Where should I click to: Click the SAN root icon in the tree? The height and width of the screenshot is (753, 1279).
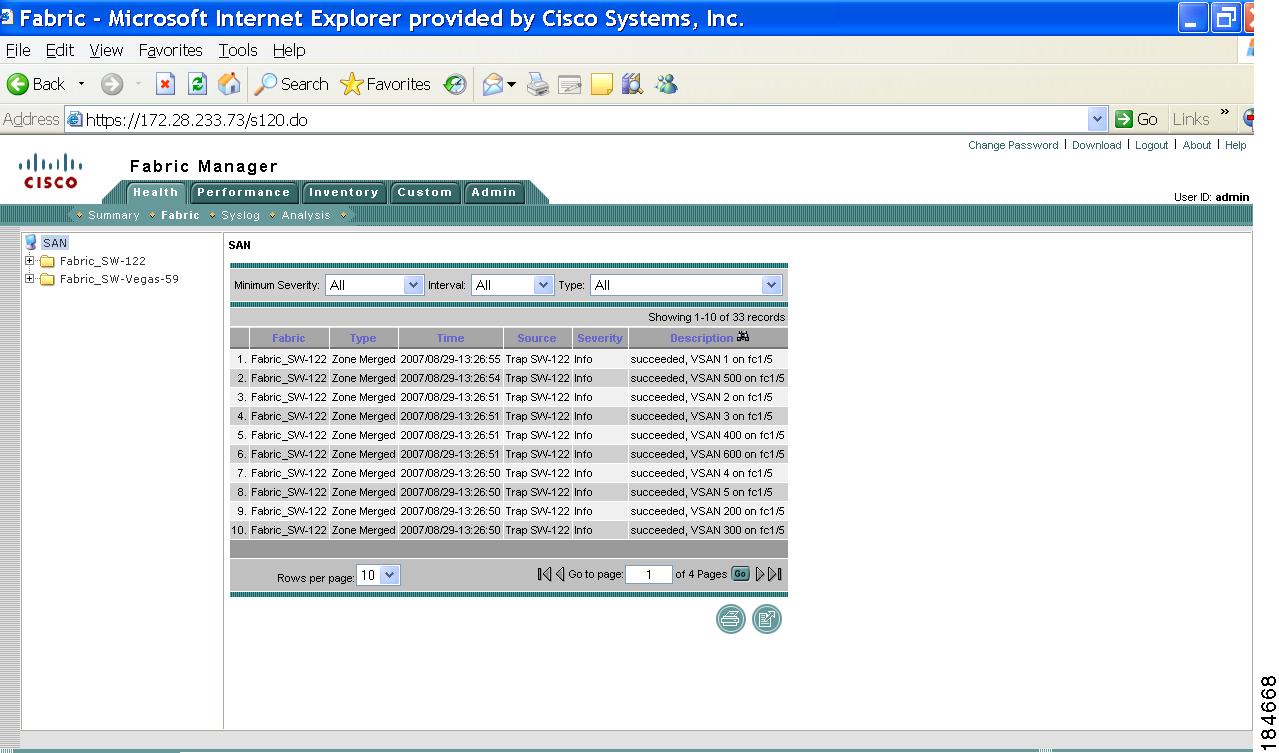point(31,242)
